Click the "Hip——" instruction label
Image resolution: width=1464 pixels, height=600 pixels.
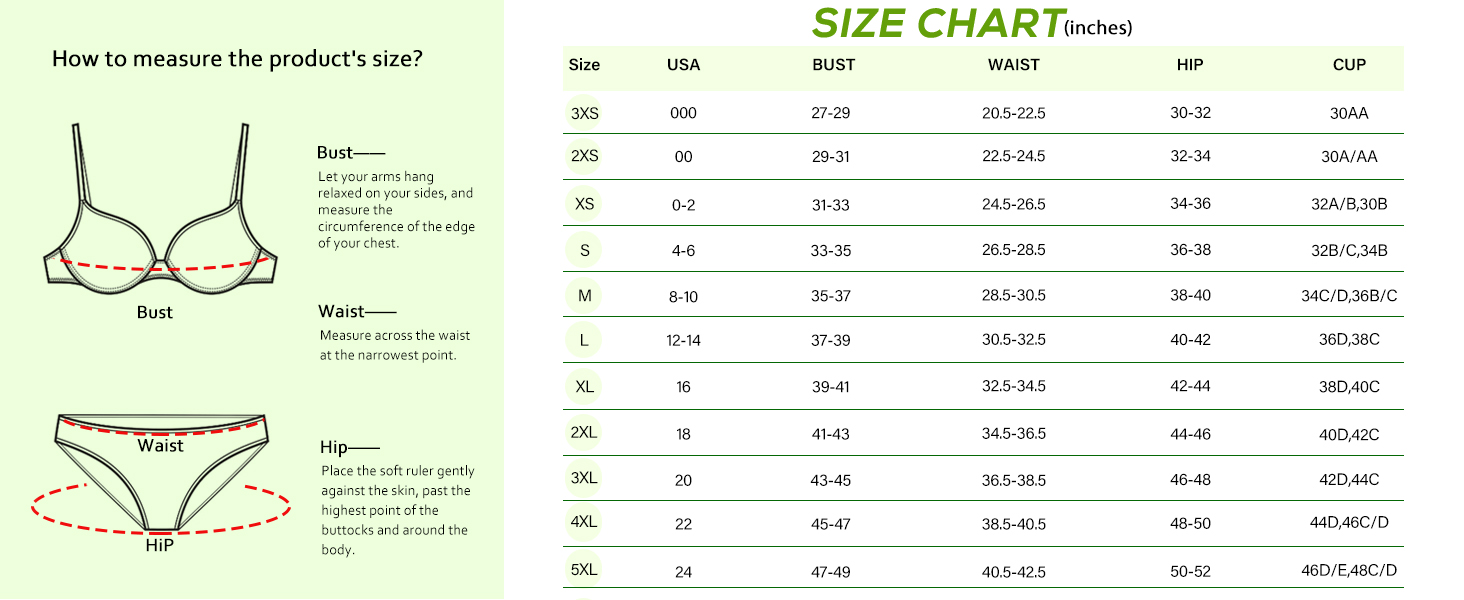coord(350,447)
